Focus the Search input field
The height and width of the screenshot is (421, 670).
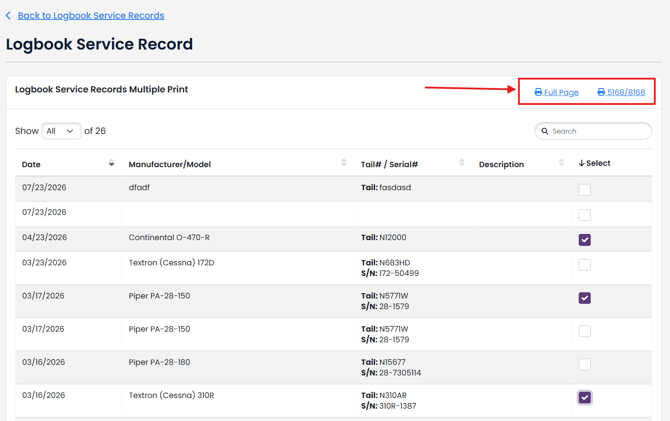coord(593,131)
